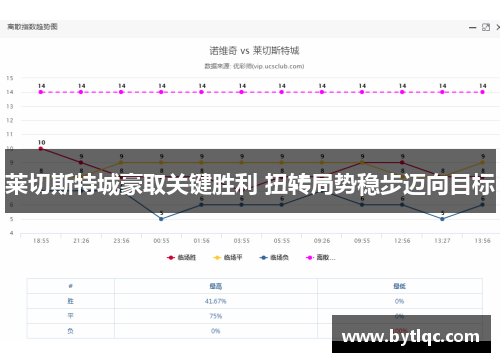Select the pink 14 marker at 09:26
Viewport: 500px width, 362px height.
322,92
